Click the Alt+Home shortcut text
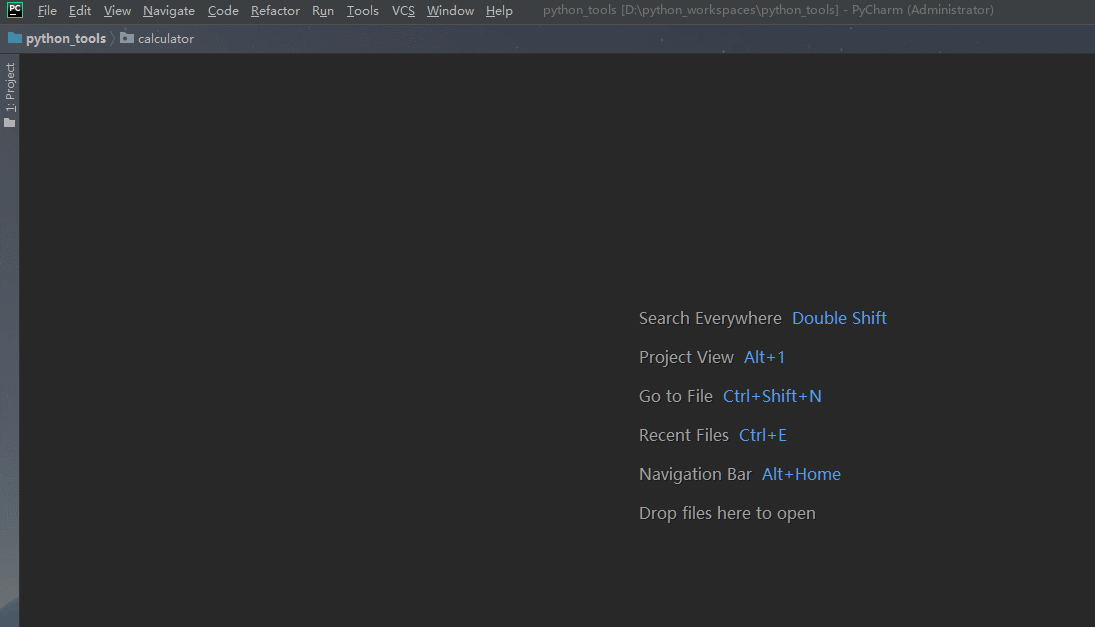This screenshot has width=1095, height=627. coord(801,475)
